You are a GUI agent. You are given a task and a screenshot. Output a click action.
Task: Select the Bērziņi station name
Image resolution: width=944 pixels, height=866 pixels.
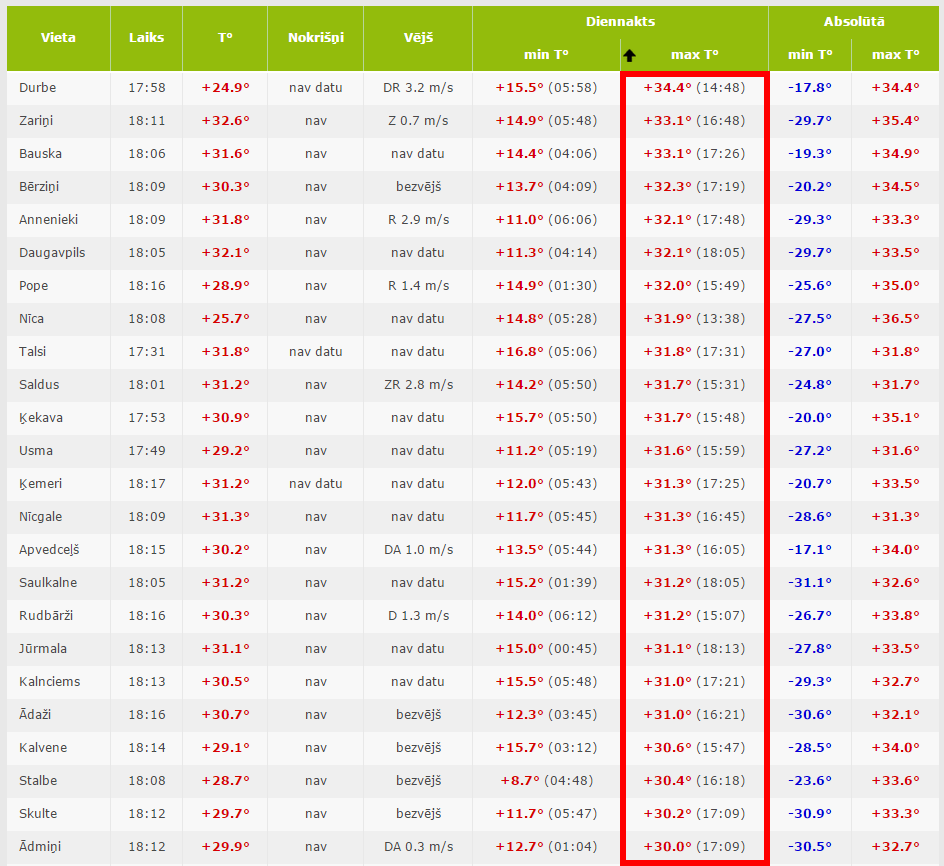pyautogui.click(x=39, y=187)
